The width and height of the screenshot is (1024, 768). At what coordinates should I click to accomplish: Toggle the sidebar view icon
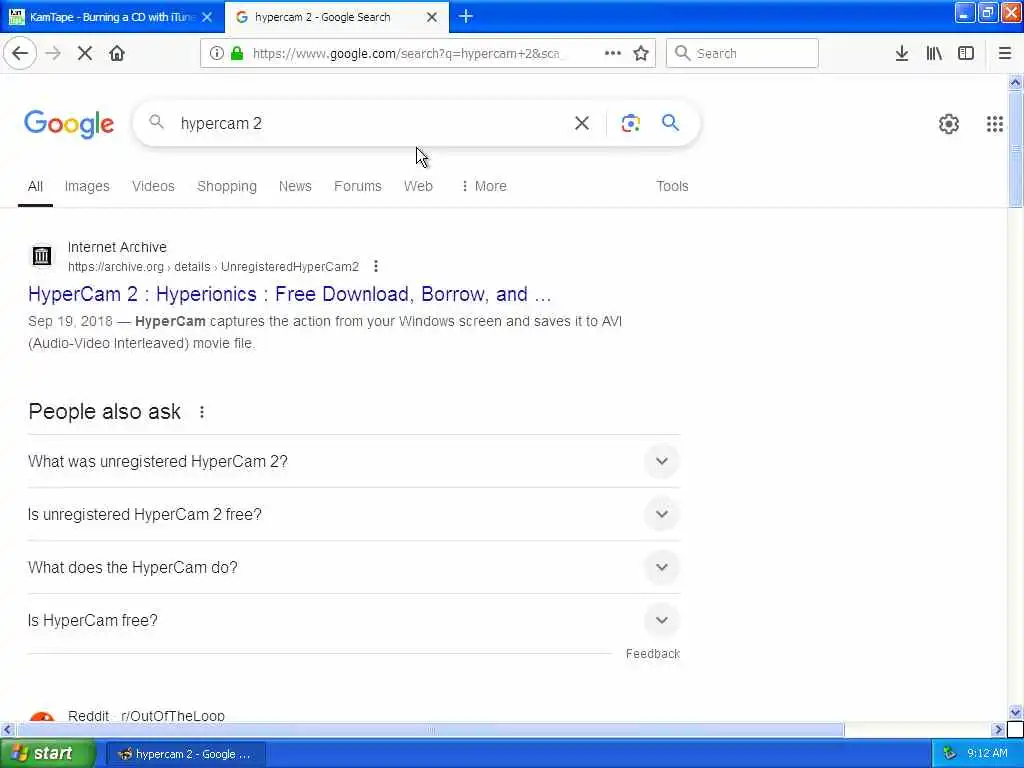(x=966, y=54)
